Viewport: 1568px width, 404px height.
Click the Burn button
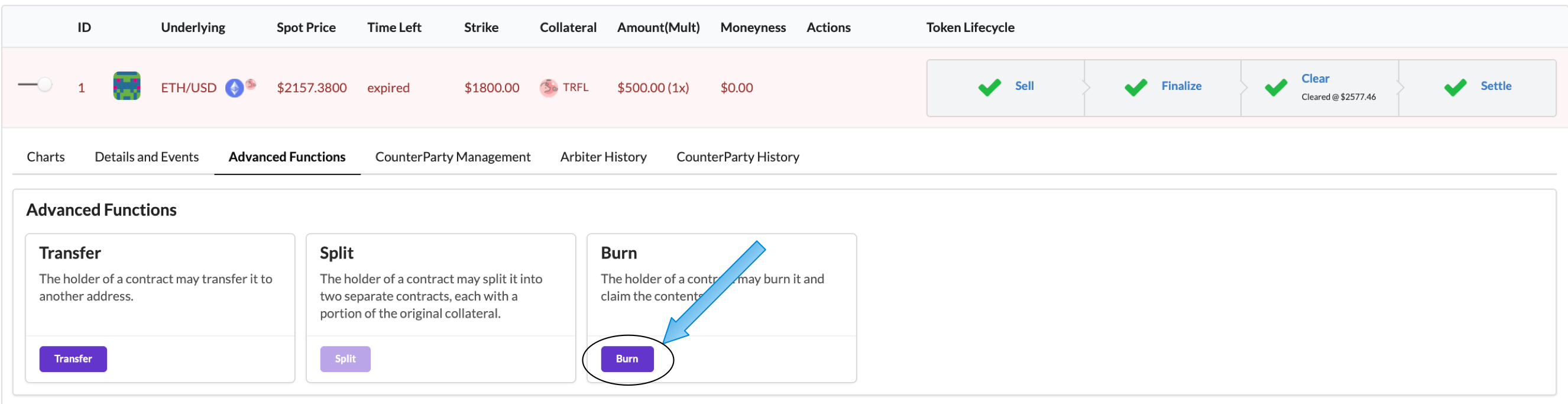tap(627, 359)
